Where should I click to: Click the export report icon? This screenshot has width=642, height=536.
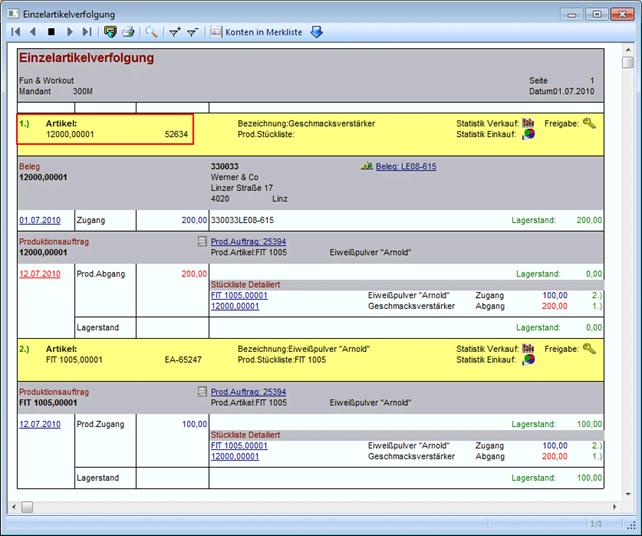click(110, 32)
